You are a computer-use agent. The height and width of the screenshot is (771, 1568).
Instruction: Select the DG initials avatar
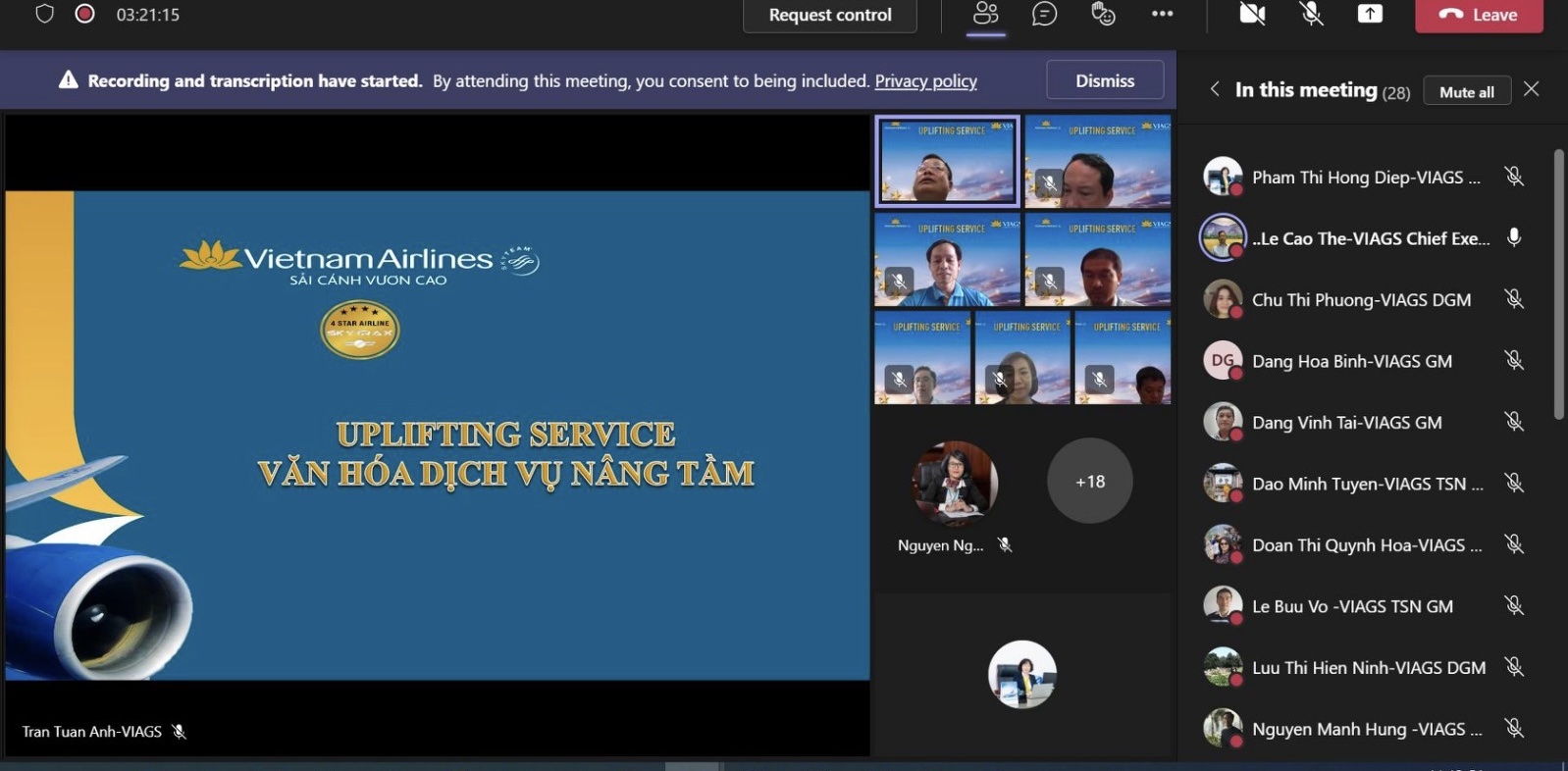(x=1223, y=360)
